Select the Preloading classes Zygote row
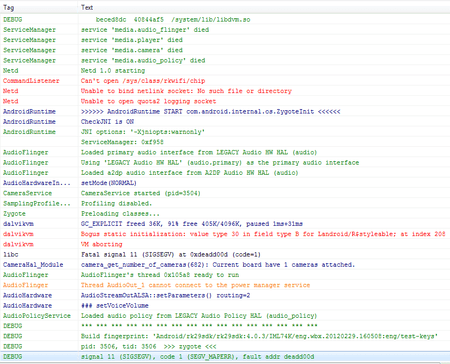The image size is (450, 364). tap(225, 214)
